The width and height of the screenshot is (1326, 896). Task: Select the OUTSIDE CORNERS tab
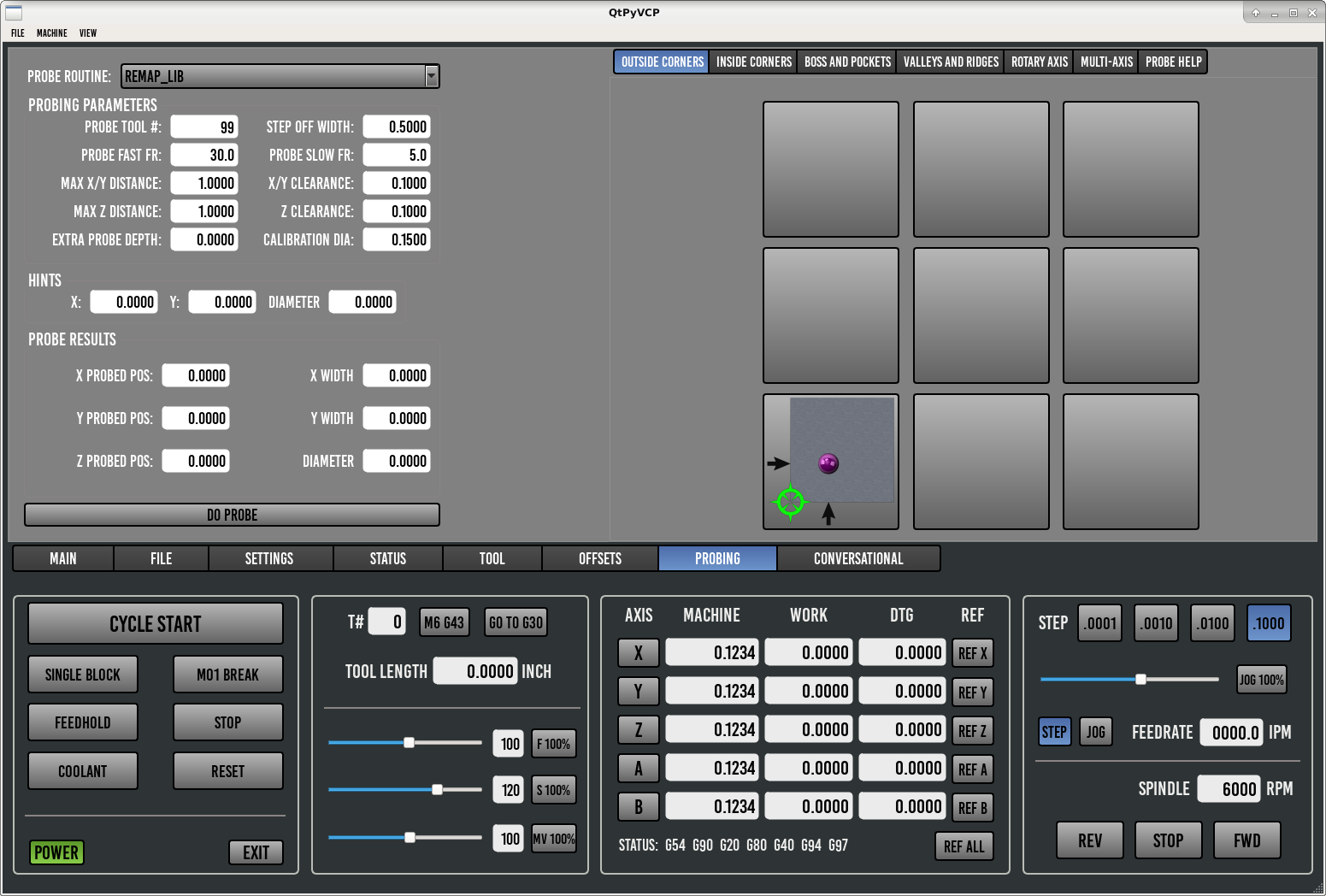coord(662,62)
